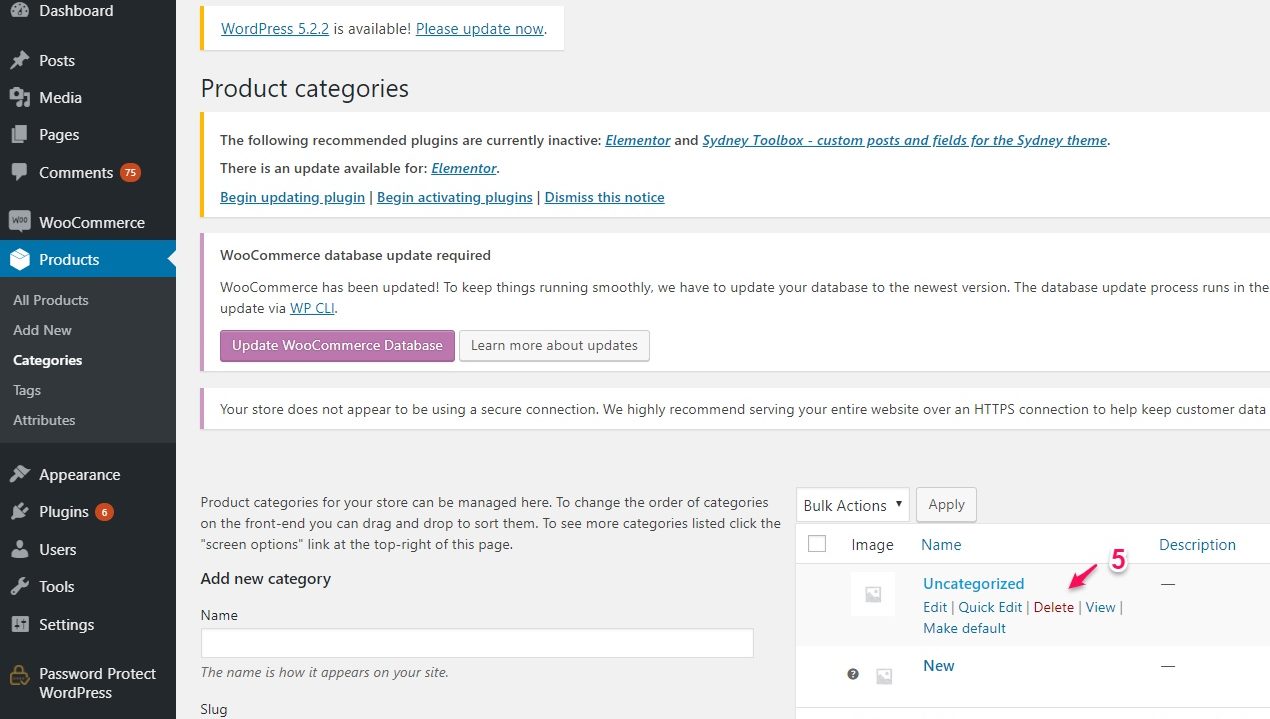This screenshot has height=719, width=1270.
Task: Open the Categories submenu item
Action: pyautogui.click(x=48, y=360)
